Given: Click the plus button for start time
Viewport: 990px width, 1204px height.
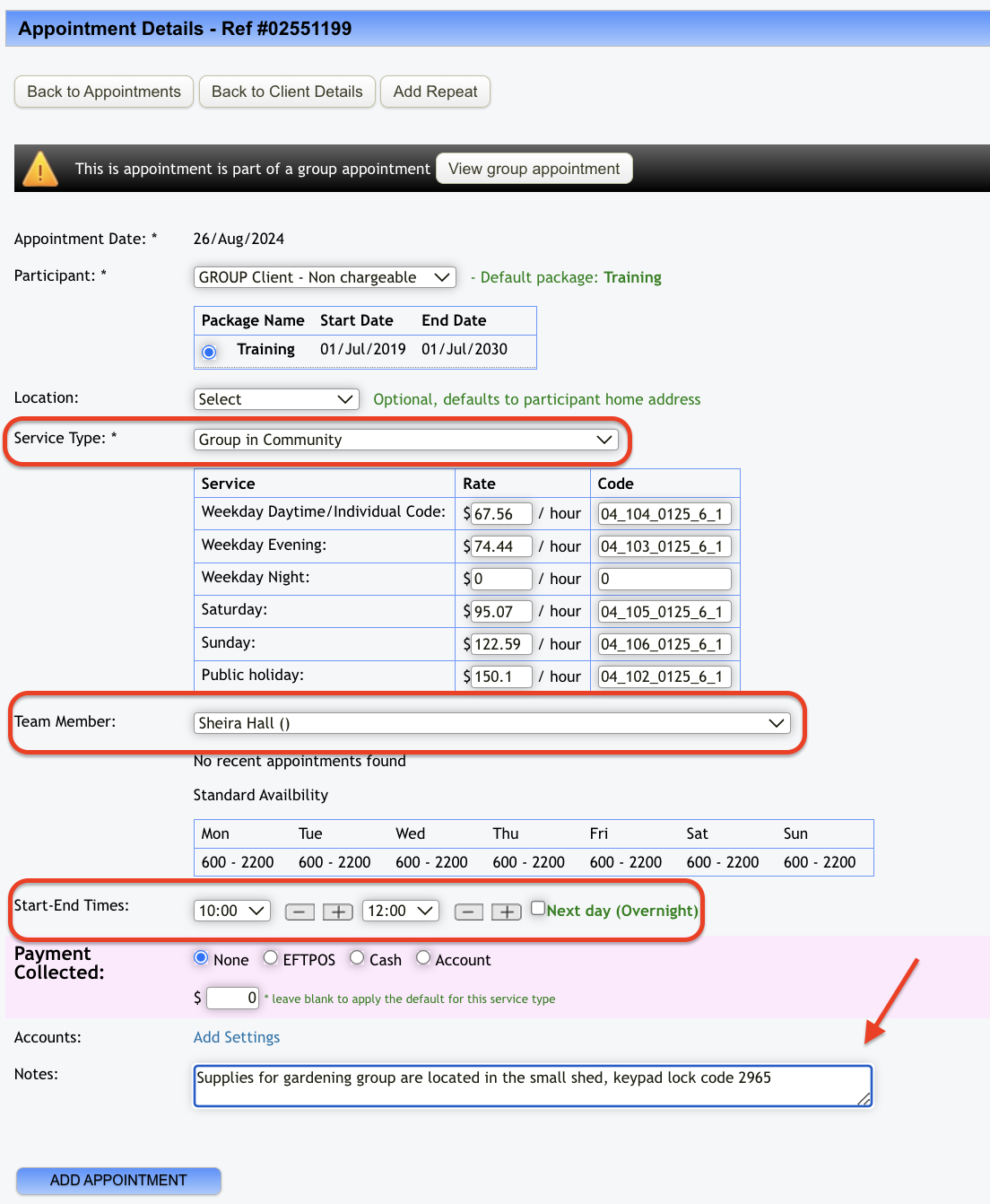Looking at the screenshot, I should tap(337, 912).
